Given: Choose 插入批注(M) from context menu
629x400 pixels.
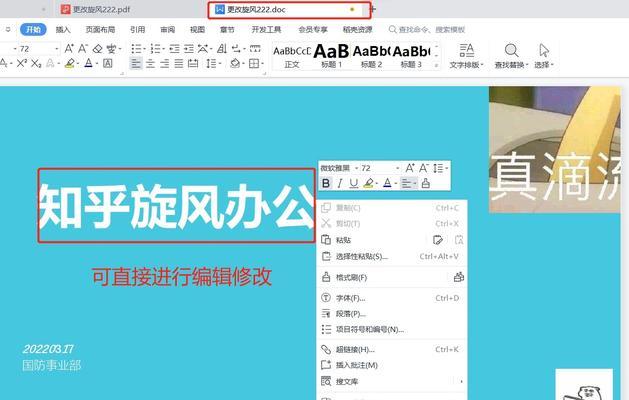Looking at the screenshot, I should [393, 365].
